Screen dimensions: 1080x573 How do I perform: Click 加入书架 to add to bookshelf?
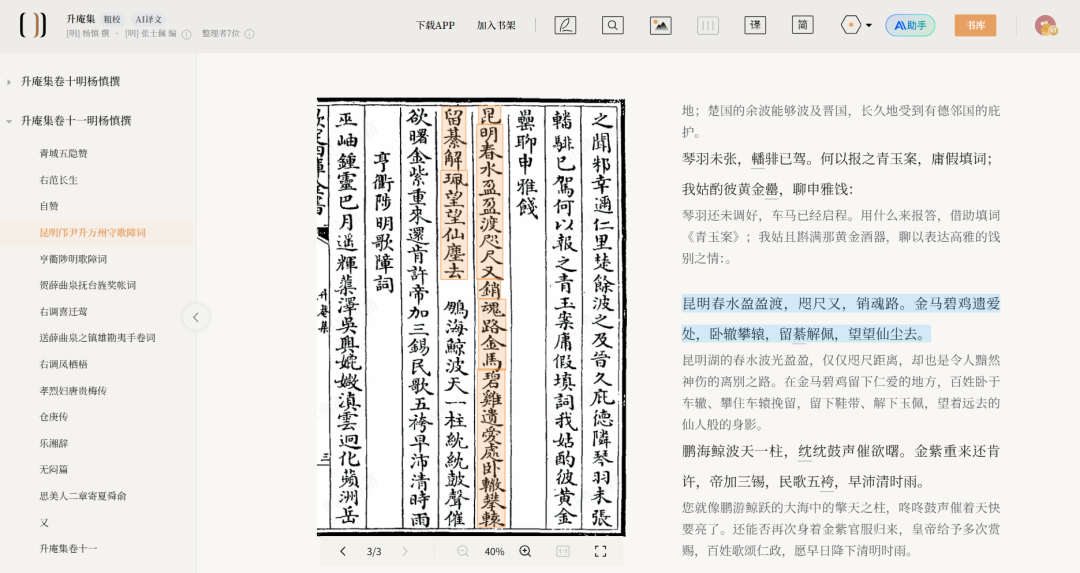tap(496, 25)
